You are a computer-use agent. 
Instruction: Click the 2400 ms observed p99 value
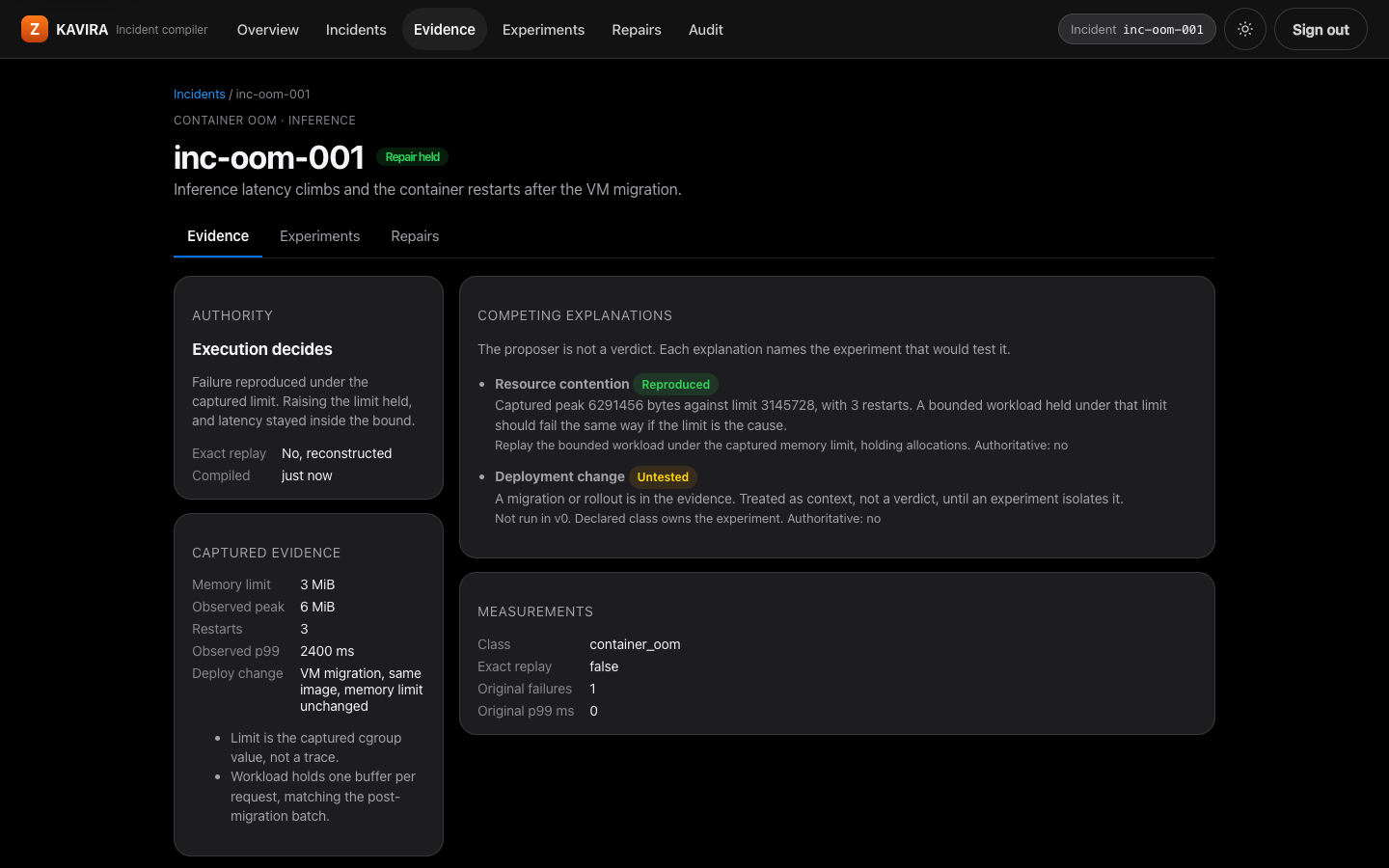click(327, 651)
